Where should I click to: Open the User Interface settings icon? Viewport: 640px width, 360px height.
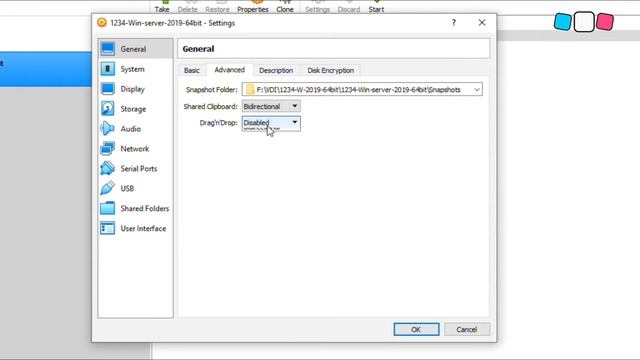108,228
